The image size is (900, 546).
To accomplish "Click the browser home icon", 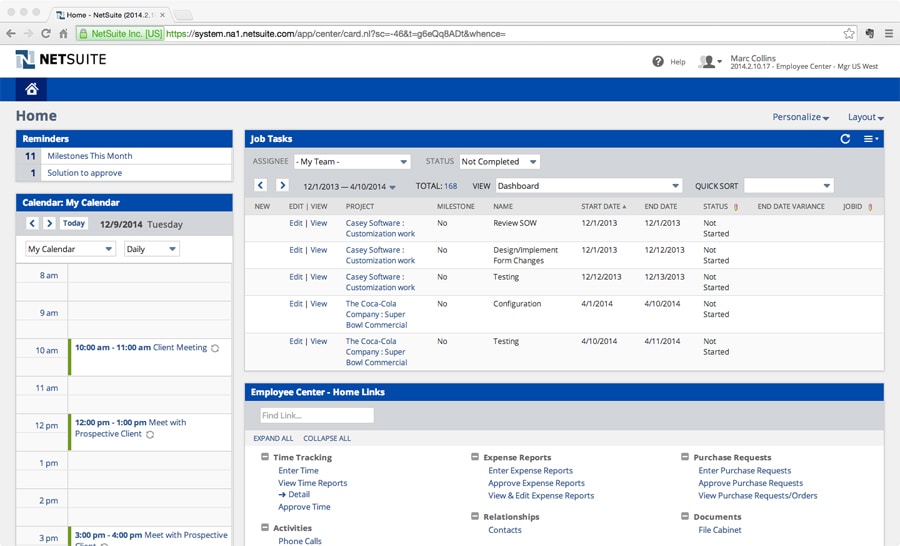I will [x=63, y=33].
